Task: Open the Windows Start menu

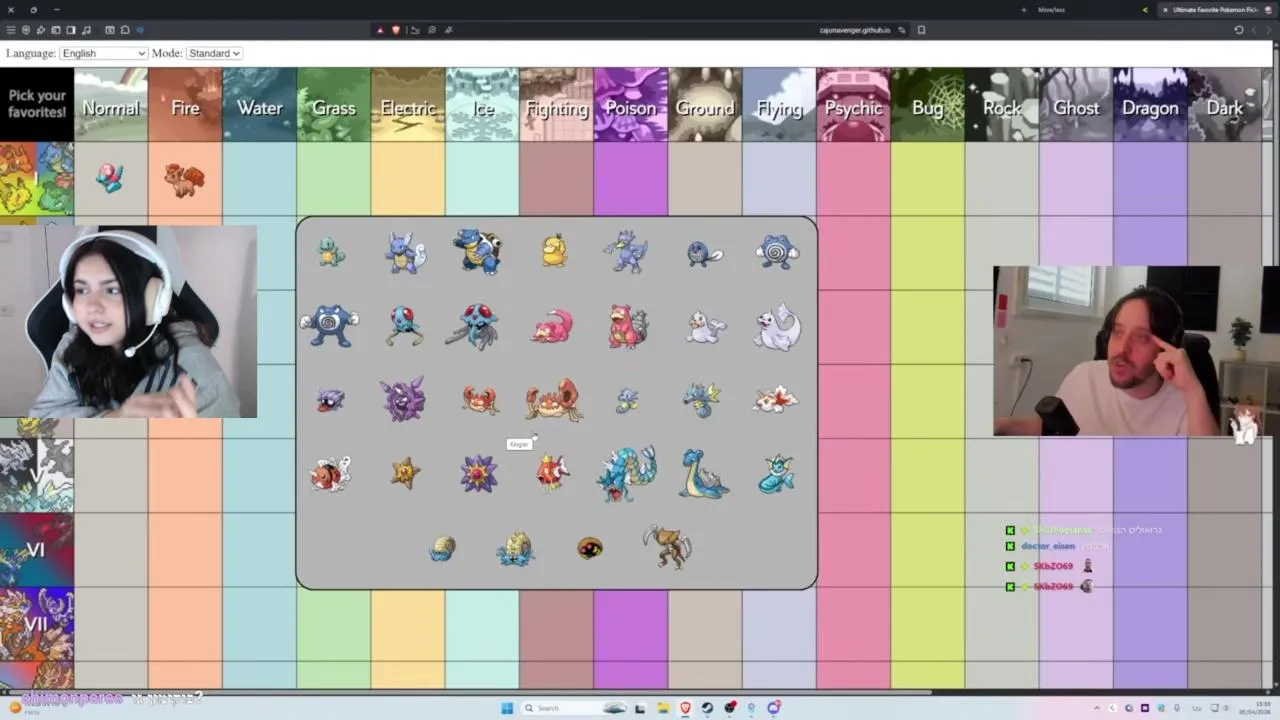Action: point(507,708)
